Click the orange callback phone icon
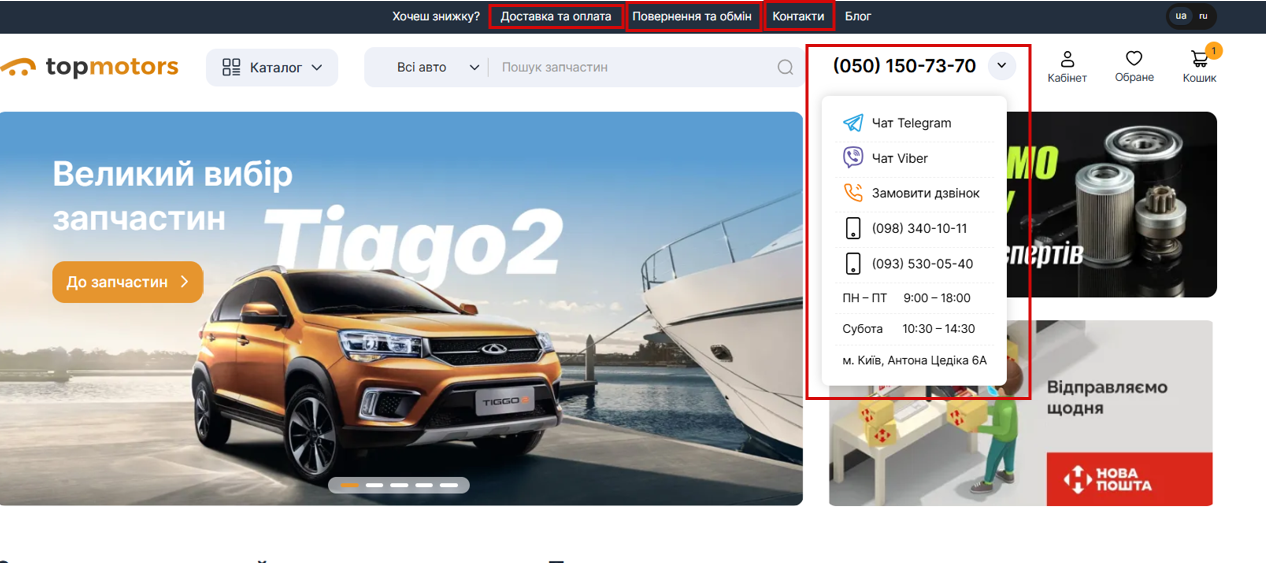This screenshot has height=563, width=1266. click(x=853, y=193)
